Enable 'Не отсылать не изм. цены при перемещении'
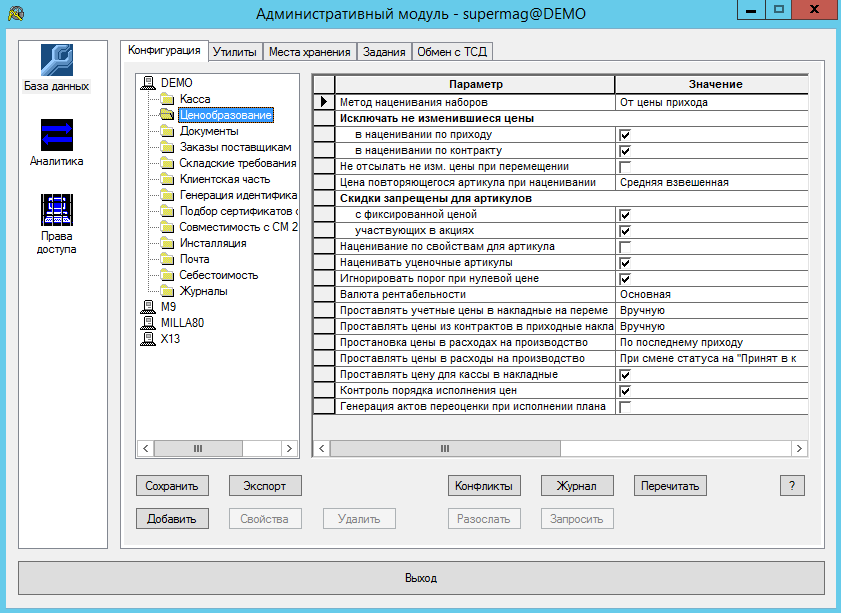Image resolution: width=841 pixels, height=613 pixels. [x=624, y=167]
